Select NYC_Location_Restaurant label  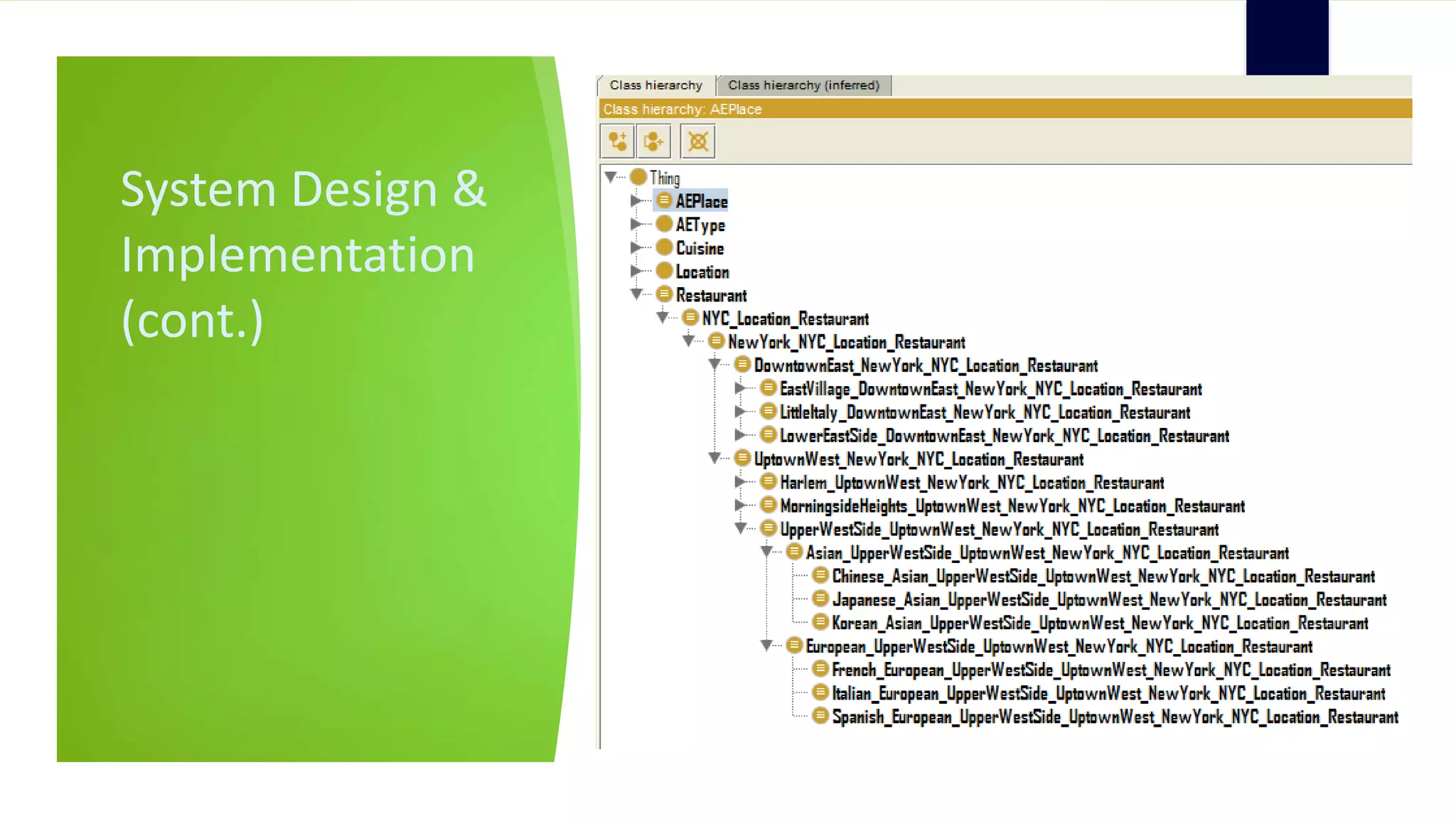pyautogui.click(x=786, y=318)
